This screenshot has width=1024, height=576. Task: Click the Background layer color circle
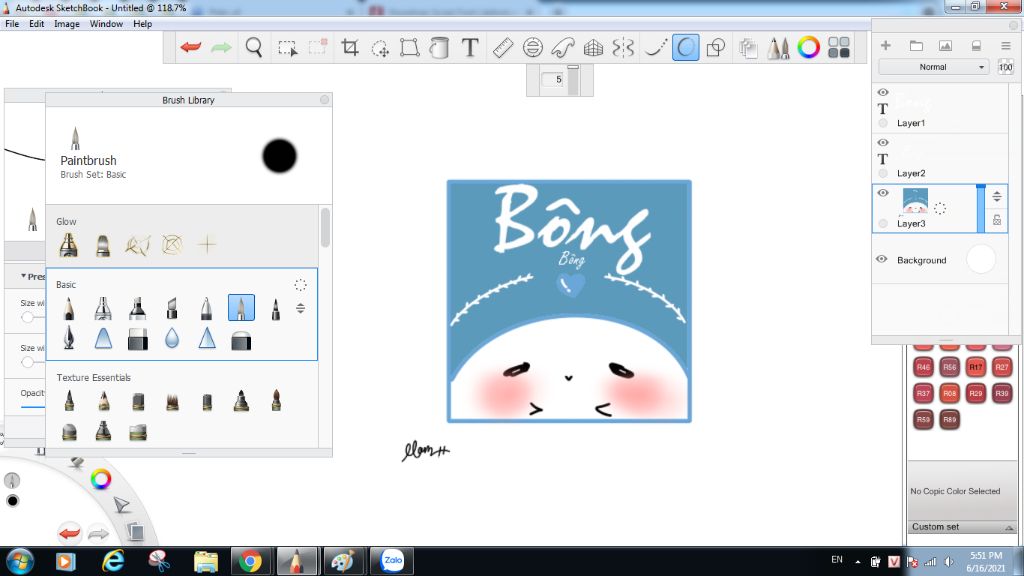click(981, 259)
